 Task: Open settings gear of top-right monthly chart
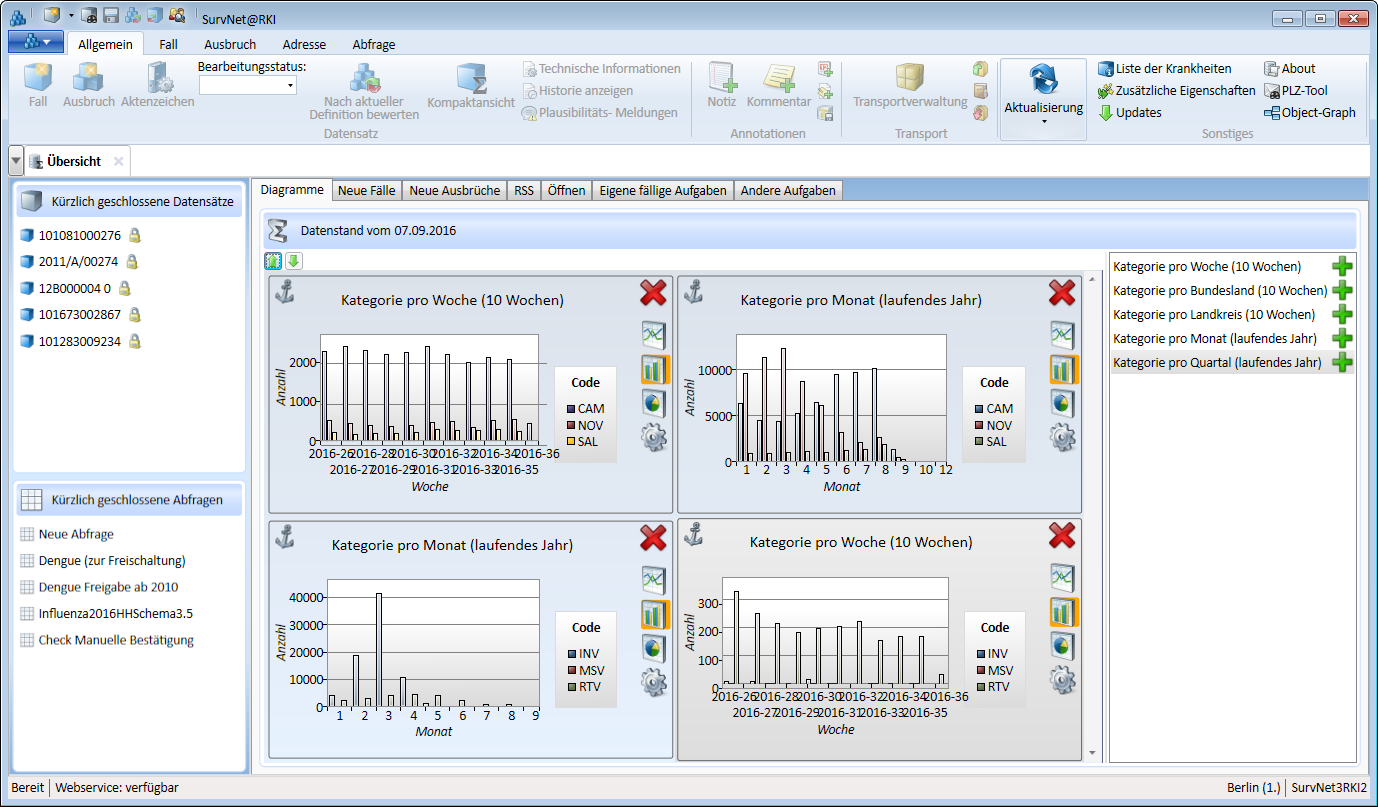pyautogui.click(x=1062, y=437)
